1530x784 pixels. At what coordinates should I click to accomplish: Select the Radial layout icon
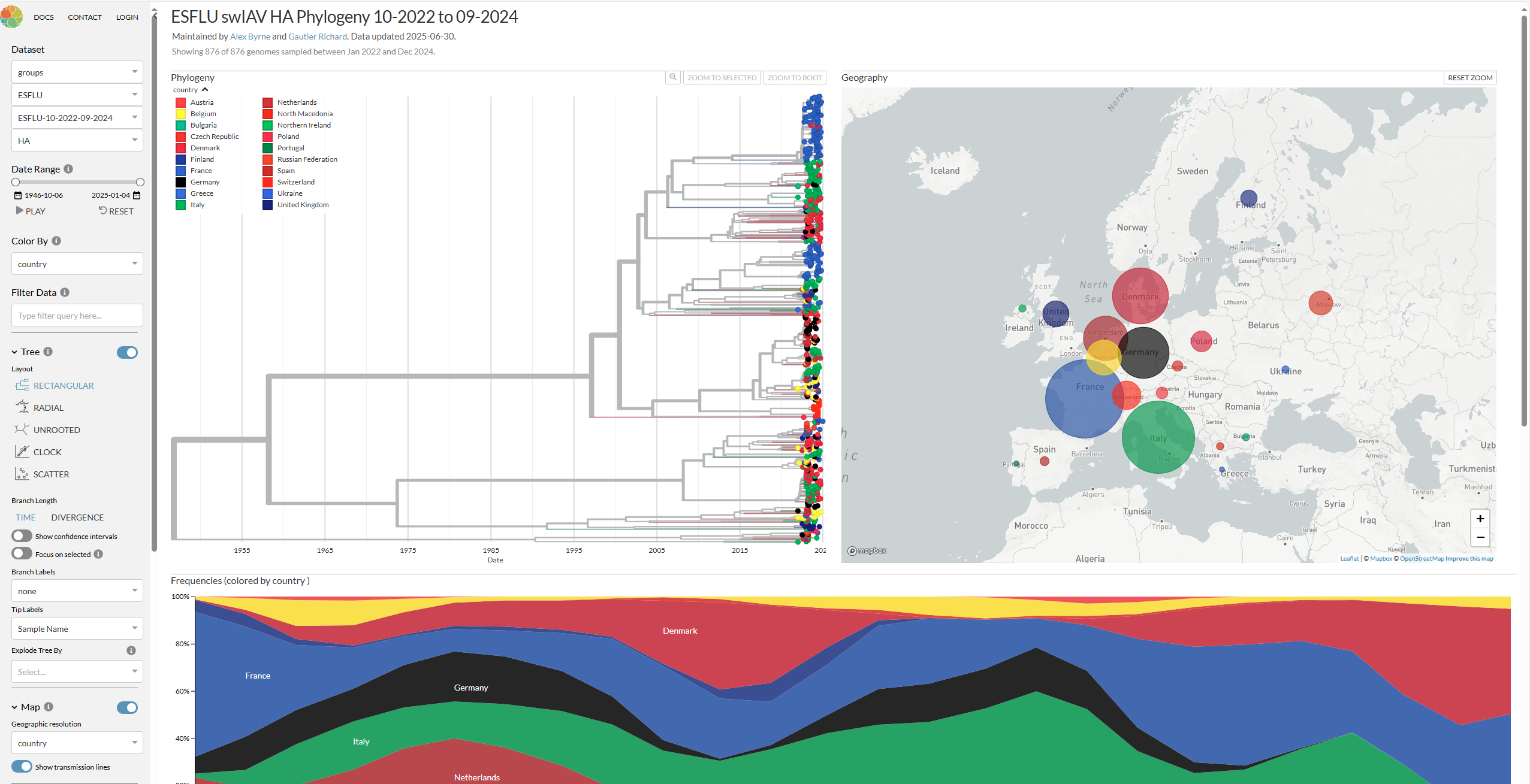coord(22,407)
